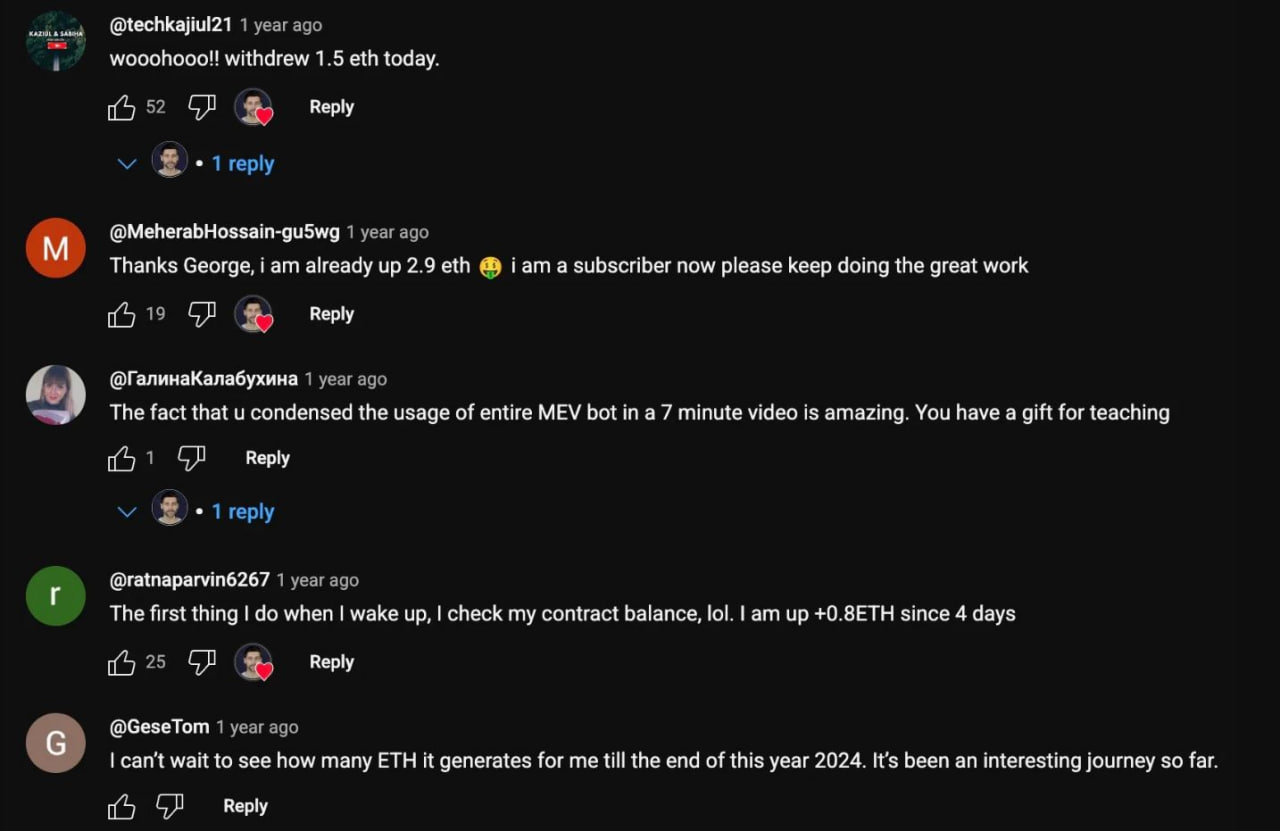The height and width of the screenshot is (831, 1280).
Task: Reply to @MeherabHossain-gu5wg's comment
Action: (x=331, y=314)
